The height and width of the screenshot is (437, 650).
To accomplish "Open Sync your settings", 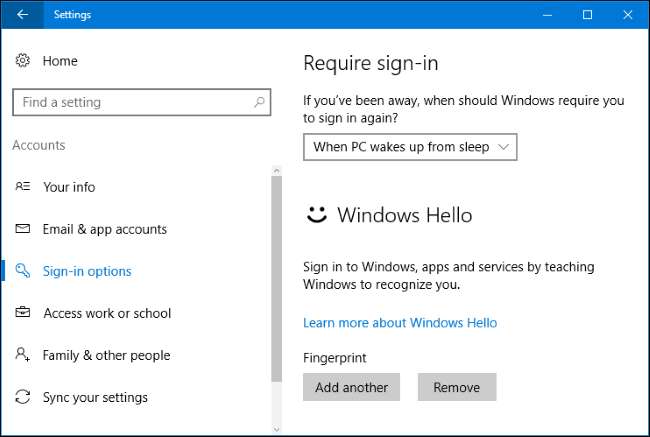I will pos(95,397).
